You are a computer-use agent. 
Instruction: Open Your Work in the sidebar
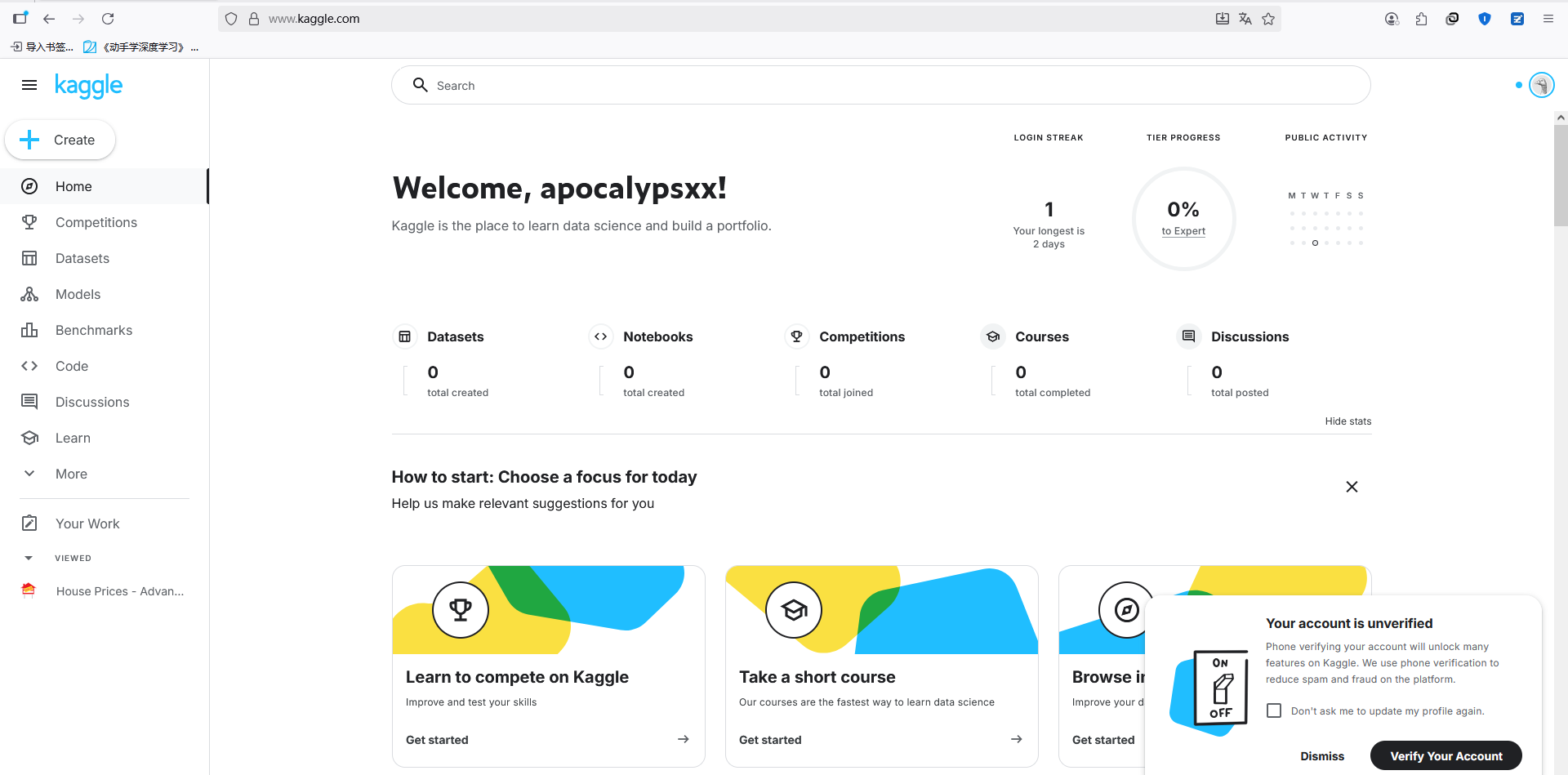[x=105, y=523]
